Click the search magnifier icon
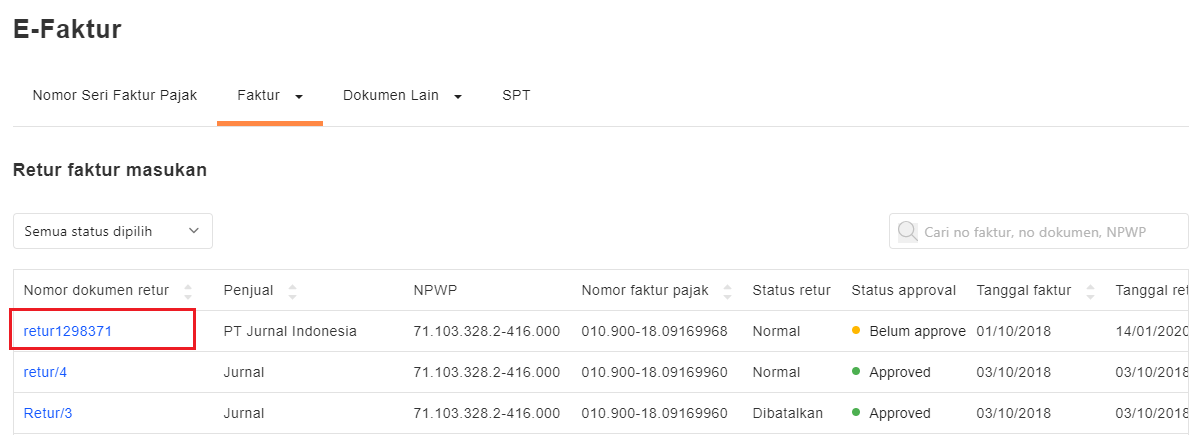This screenshot has width=1203, height=435. tap(907, 232)
